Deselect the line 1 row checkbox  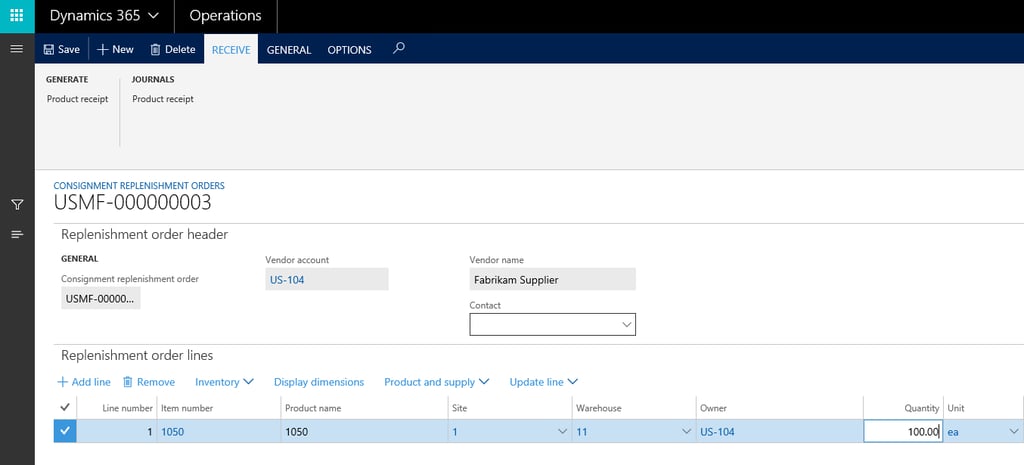click(65, 431)
